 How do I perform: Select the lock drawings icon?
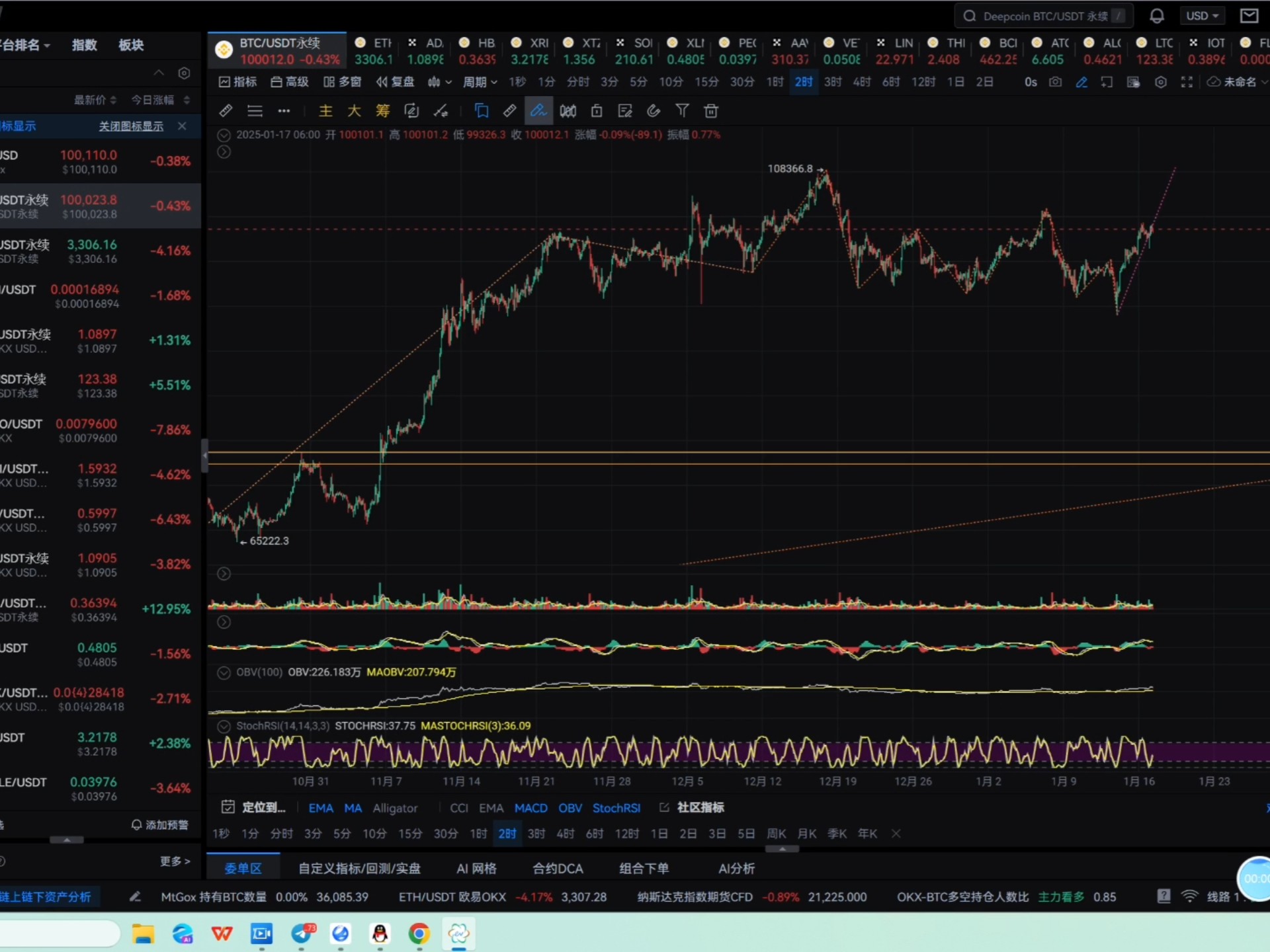tap(597, 111)
